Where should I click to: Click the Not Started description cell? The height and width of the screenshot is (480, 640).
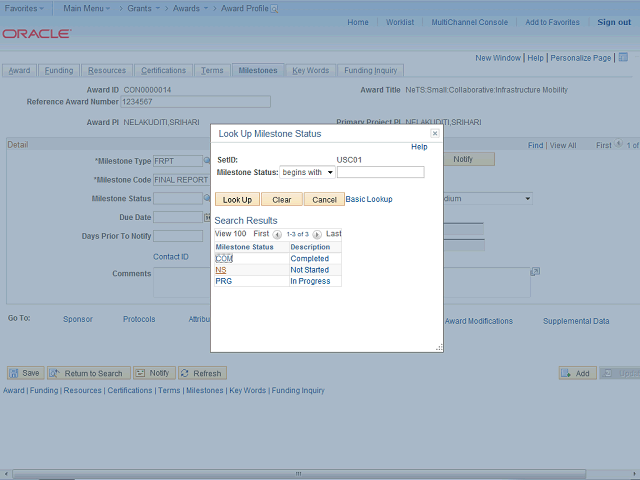[x=309, y=270]
